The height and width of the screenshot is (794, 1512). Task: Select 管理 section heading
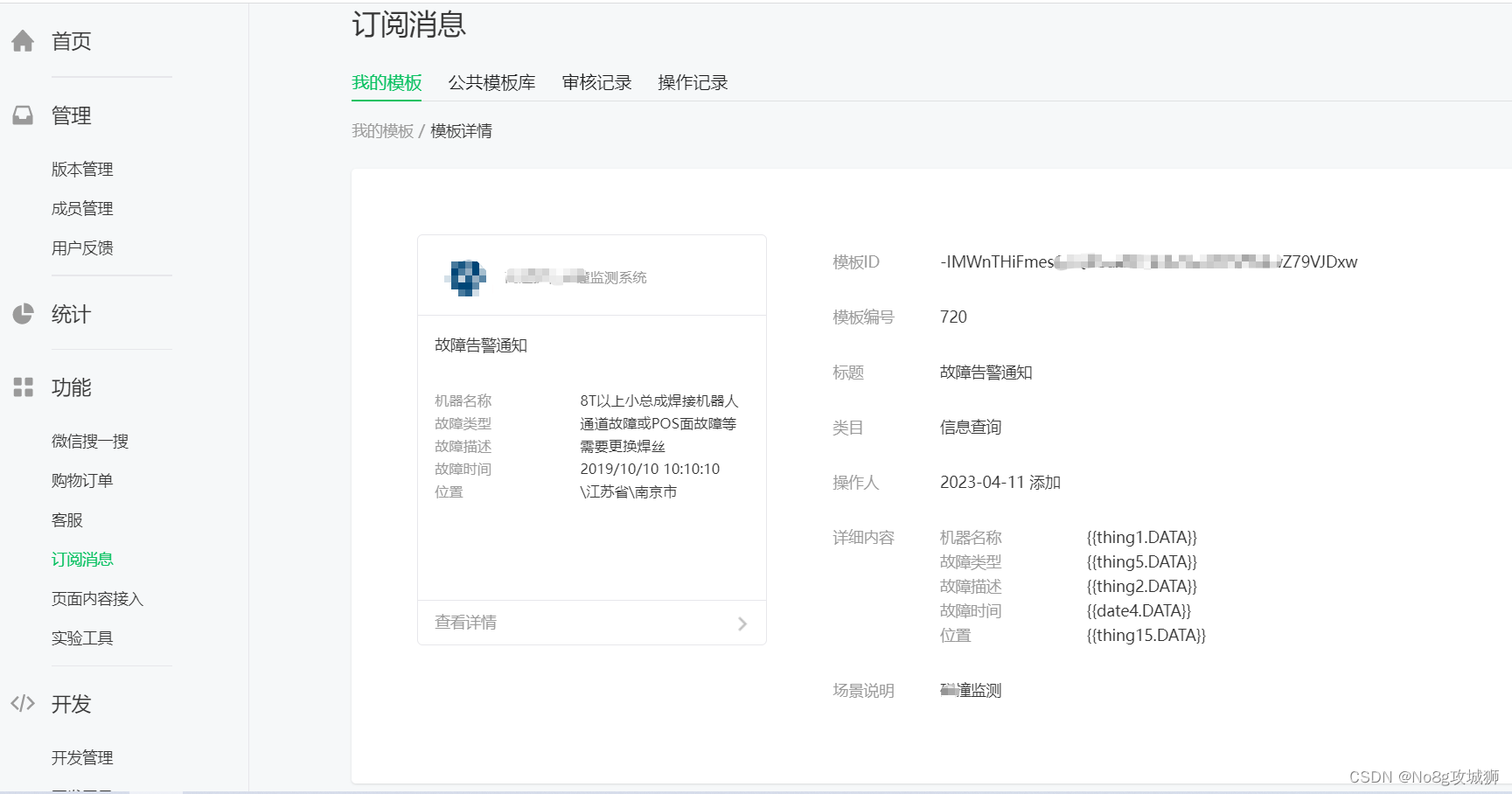pos(71,115)
